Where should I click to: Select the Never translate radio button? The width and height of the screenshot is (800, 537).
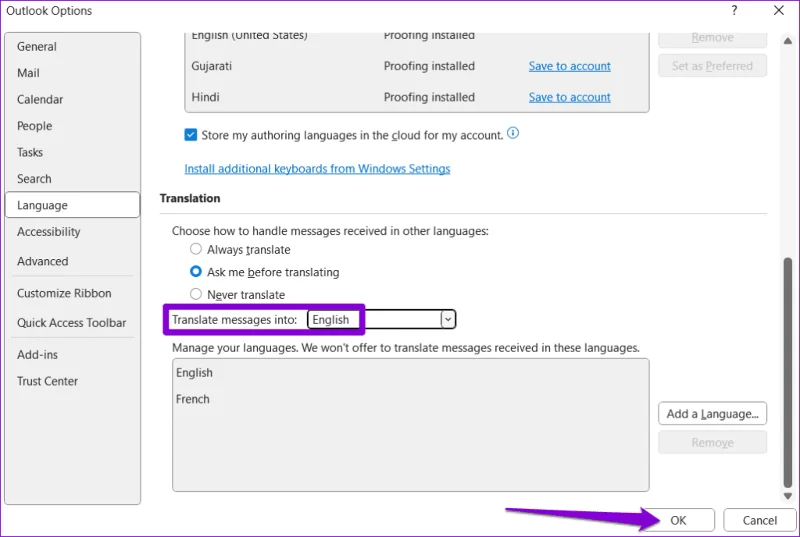(196, 294)
